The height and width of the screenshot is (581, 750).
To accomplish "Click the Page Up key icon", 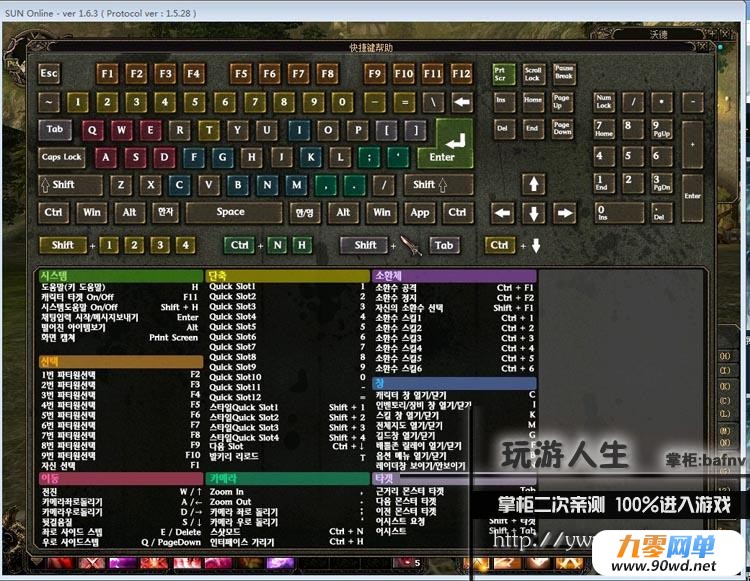I will (562, 102).
